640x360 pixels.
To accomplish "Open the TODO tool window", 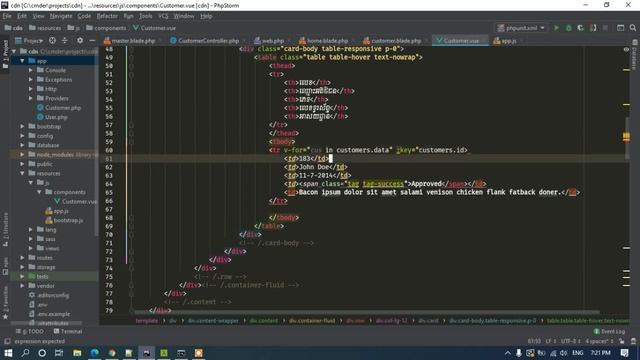I will pos(30,331).
